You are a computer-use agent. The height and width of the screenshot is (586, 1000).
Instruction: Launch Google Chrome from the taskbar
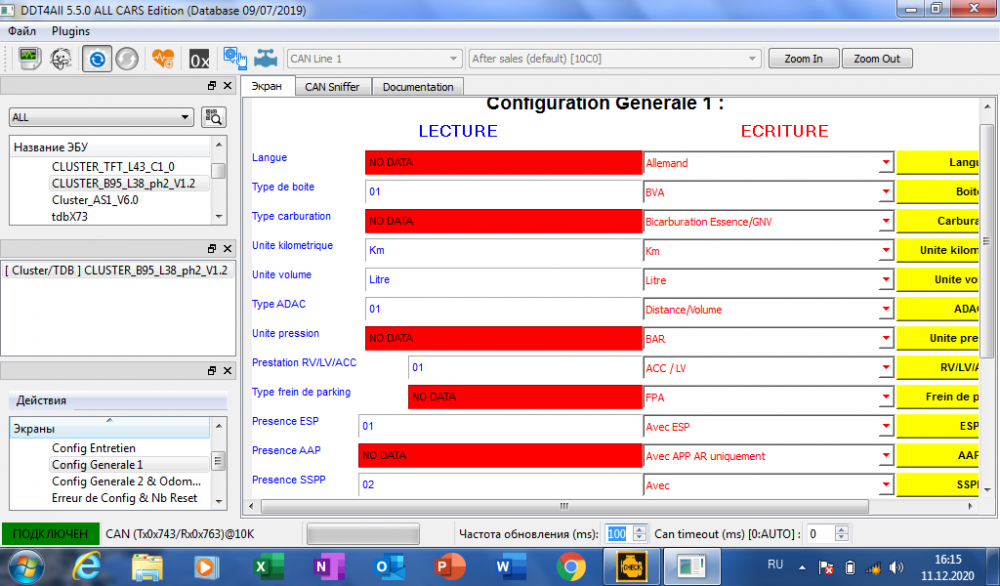coord(571,566)
